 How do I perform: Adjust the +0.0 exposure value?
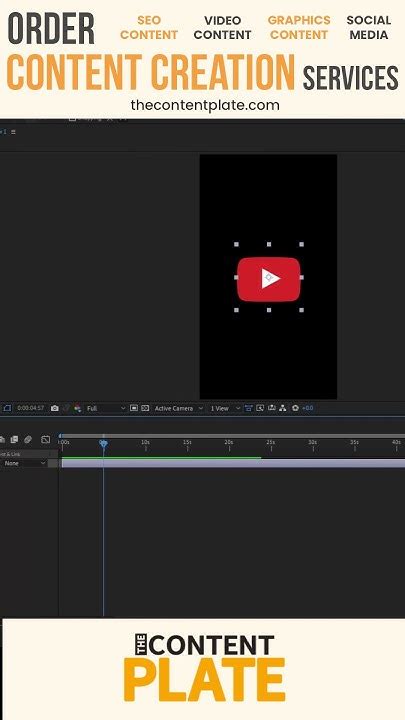tap(308, 408)
